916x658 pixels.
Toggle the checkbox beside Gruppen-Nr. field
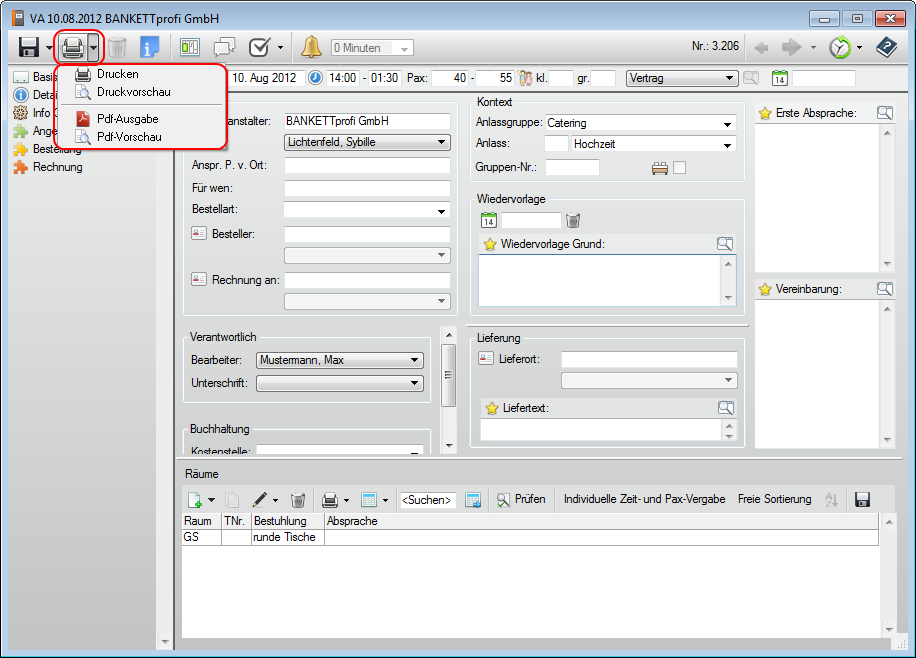(x=680, y=168)
